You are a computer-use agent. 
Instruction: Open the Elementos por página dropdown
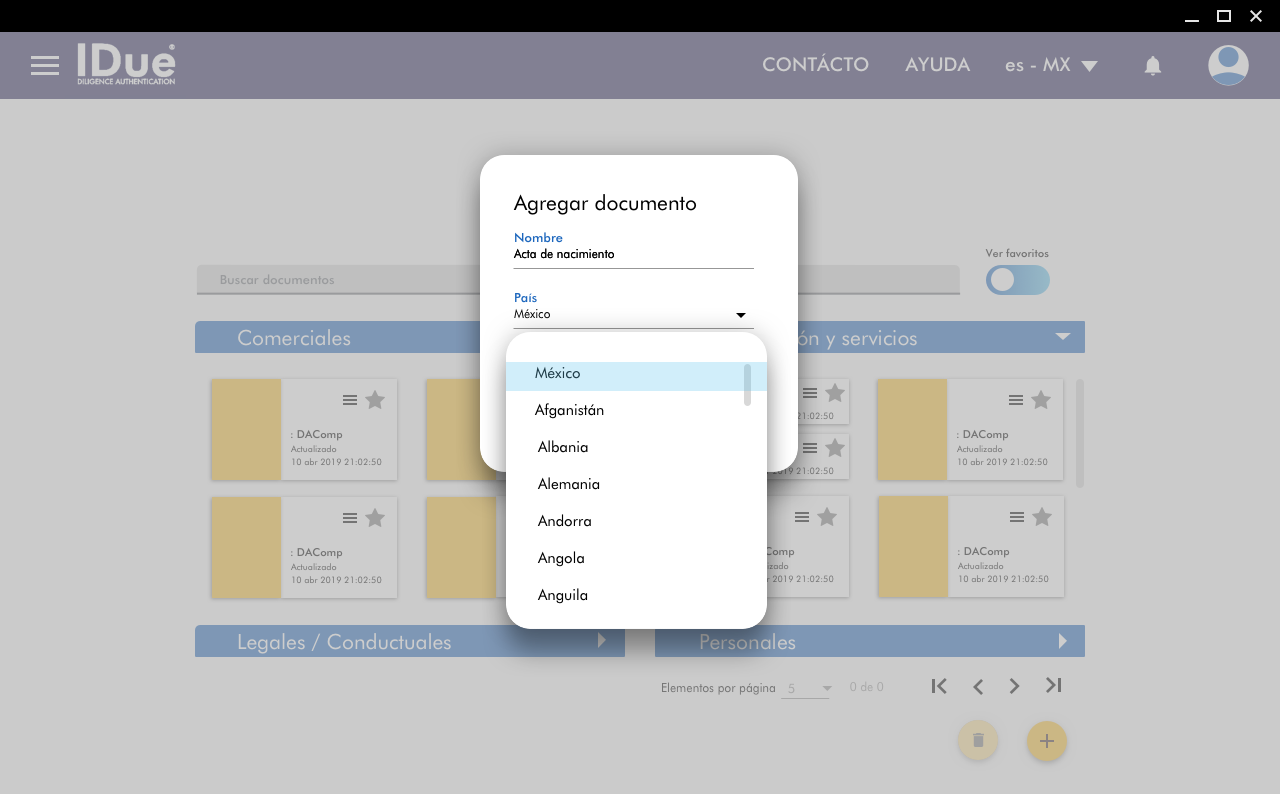(x=808, y=688)
